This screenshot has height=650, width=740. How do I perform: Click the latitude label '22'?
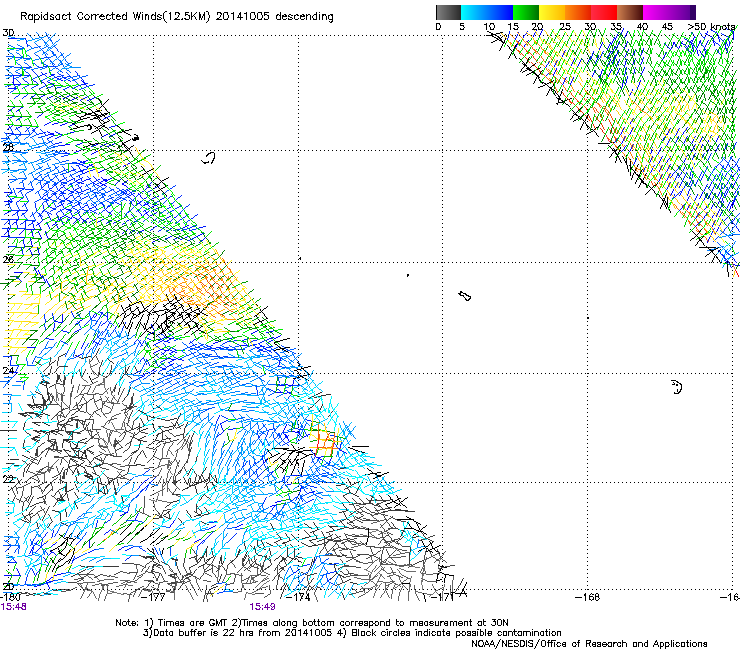point(8,479)
